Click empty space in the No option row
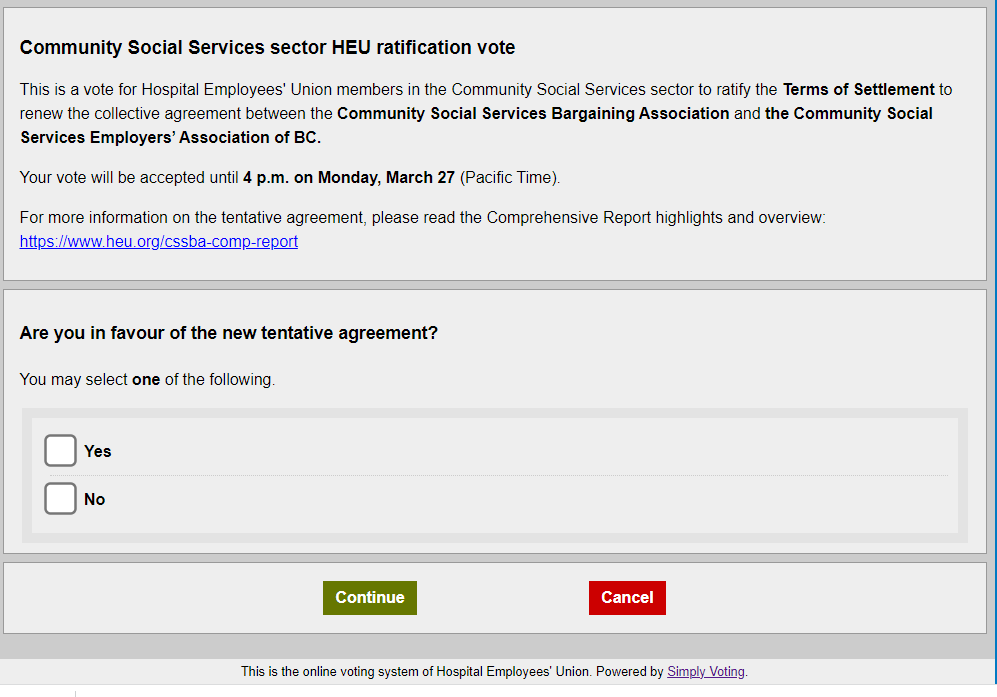Screen dimensions: 997x697 click(528, 499)
